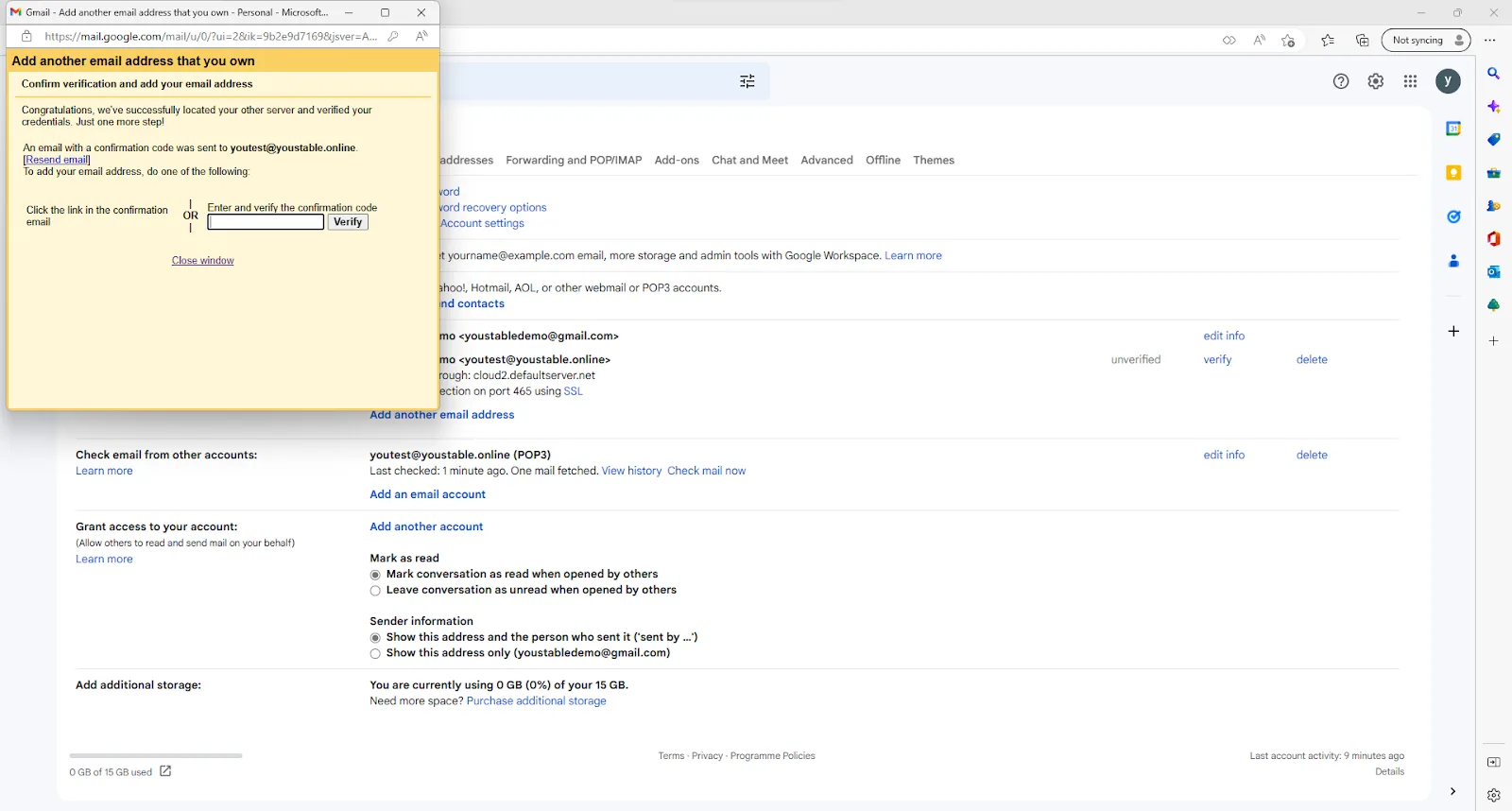
Task: Open the Collections icon in browser toolbar
Action: pos(1362,40)
